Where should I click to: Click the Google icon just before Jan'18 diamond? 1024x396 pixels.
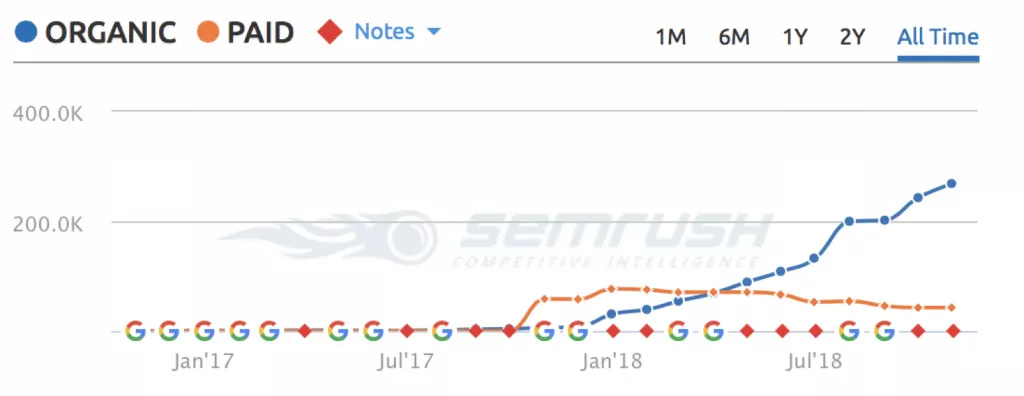(x=578, y=331)
